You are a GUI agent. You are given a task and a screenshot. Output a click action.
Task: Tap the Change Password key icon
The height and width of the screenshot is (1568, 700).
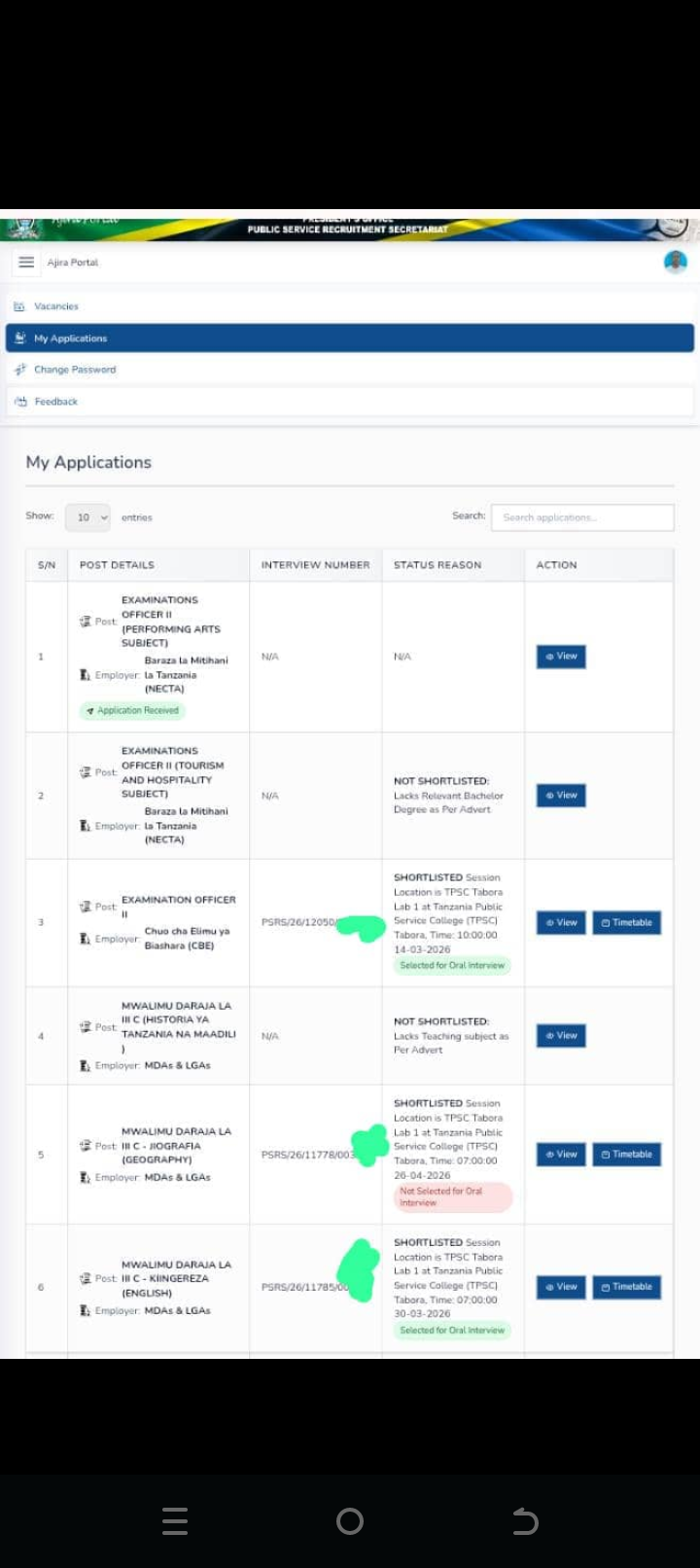[x=20, y=370]
